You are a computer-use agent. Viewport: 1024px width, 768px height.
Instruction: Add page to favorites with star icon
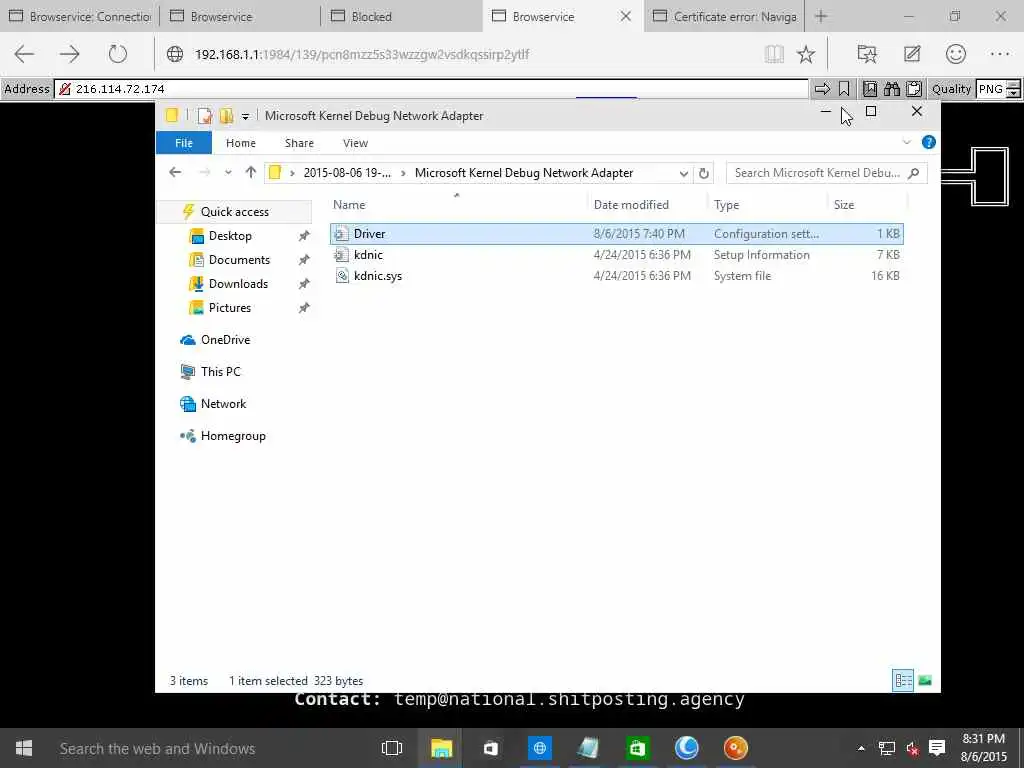pyautogui.click(x=806, y=54)
